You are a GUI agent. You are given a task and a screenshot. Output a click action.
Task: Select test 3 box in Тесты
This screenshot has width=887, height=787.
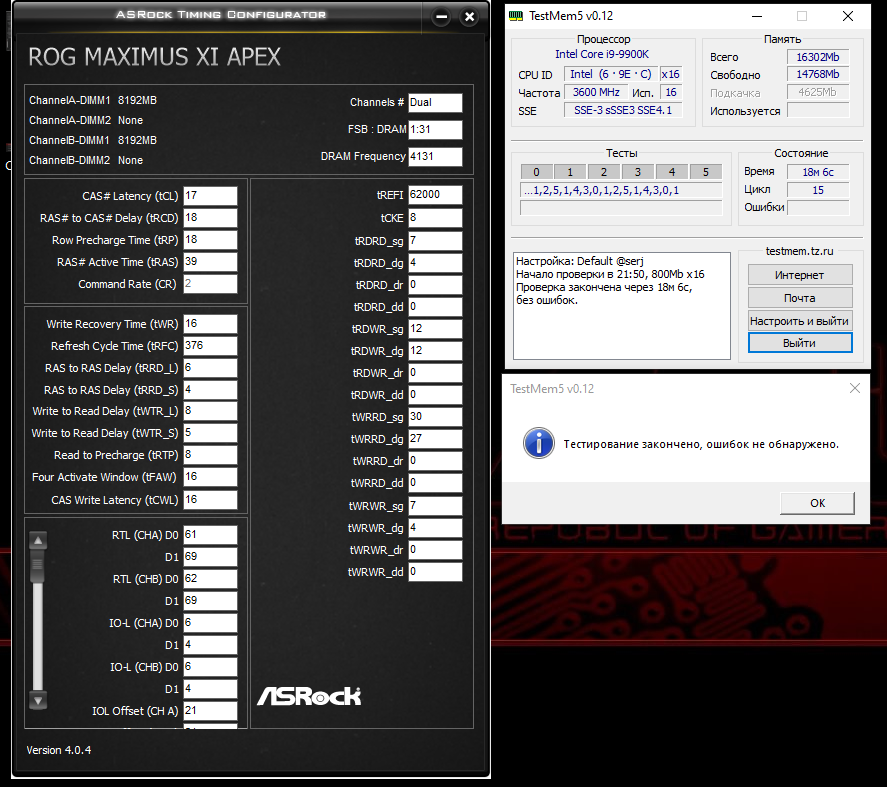pyautogui.click(x=638, y=172)
